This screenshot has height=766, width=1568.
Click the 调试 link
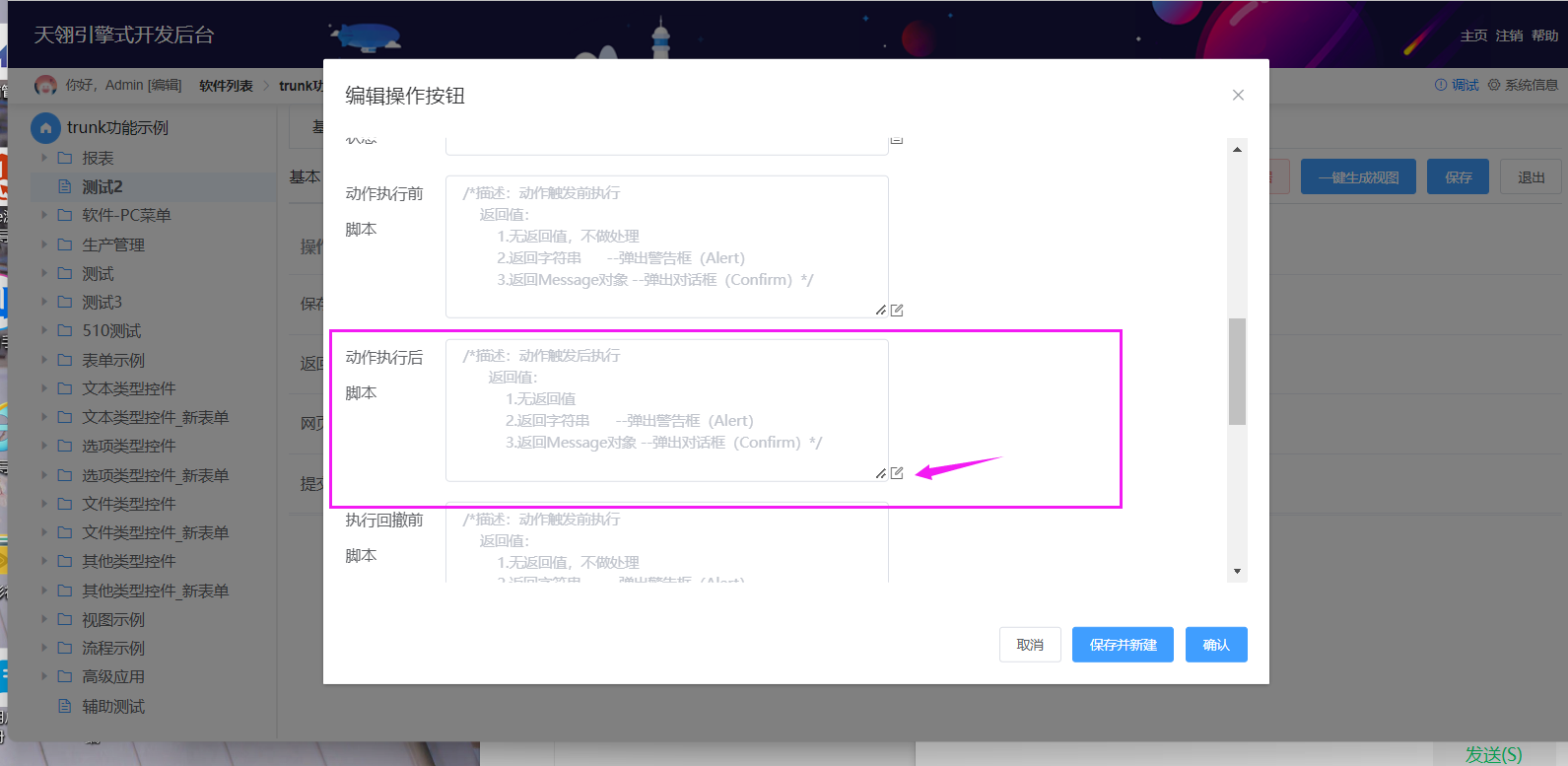(1465, 85)
